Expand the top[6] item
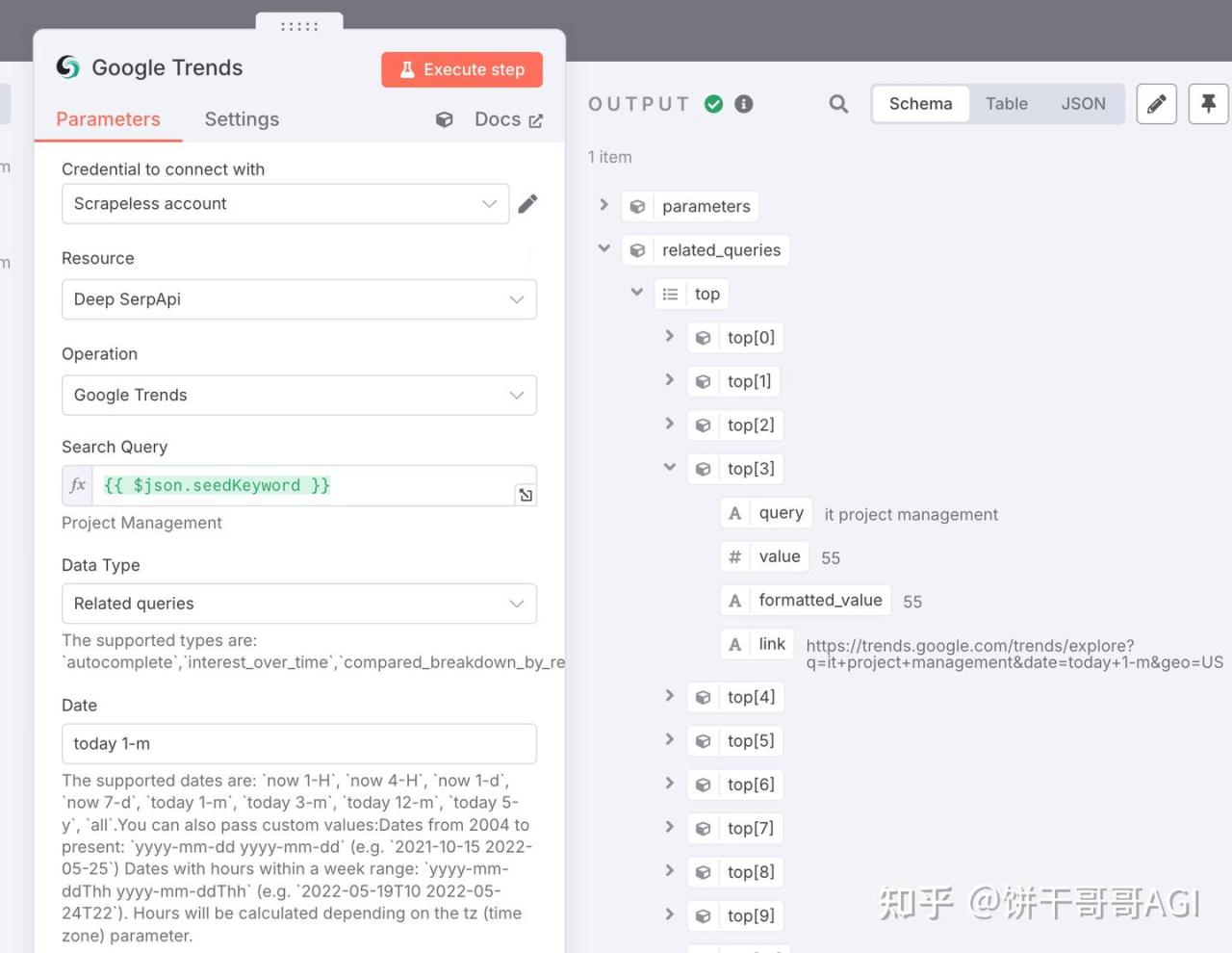 669,783
